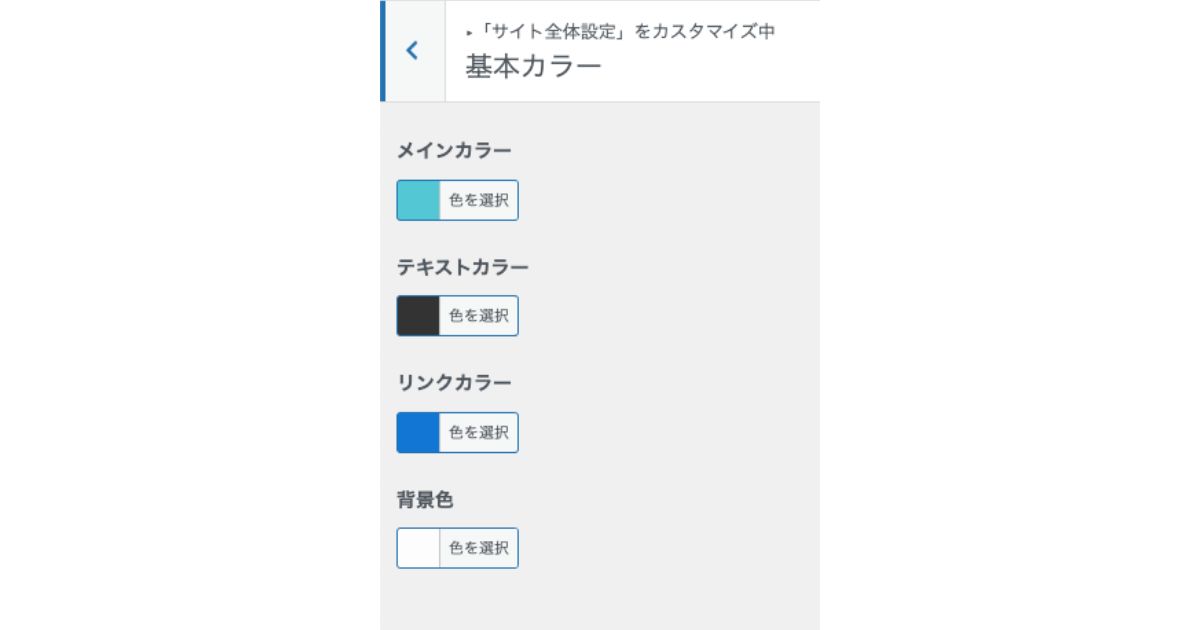Viewport: 1200px width, 630px height.
Task: Expand the main color picker panel
Action: coord(478,199)
